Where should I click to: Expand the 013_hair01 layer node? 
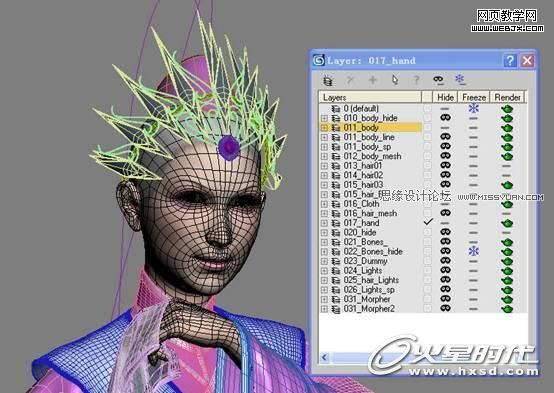click(324, 166)
